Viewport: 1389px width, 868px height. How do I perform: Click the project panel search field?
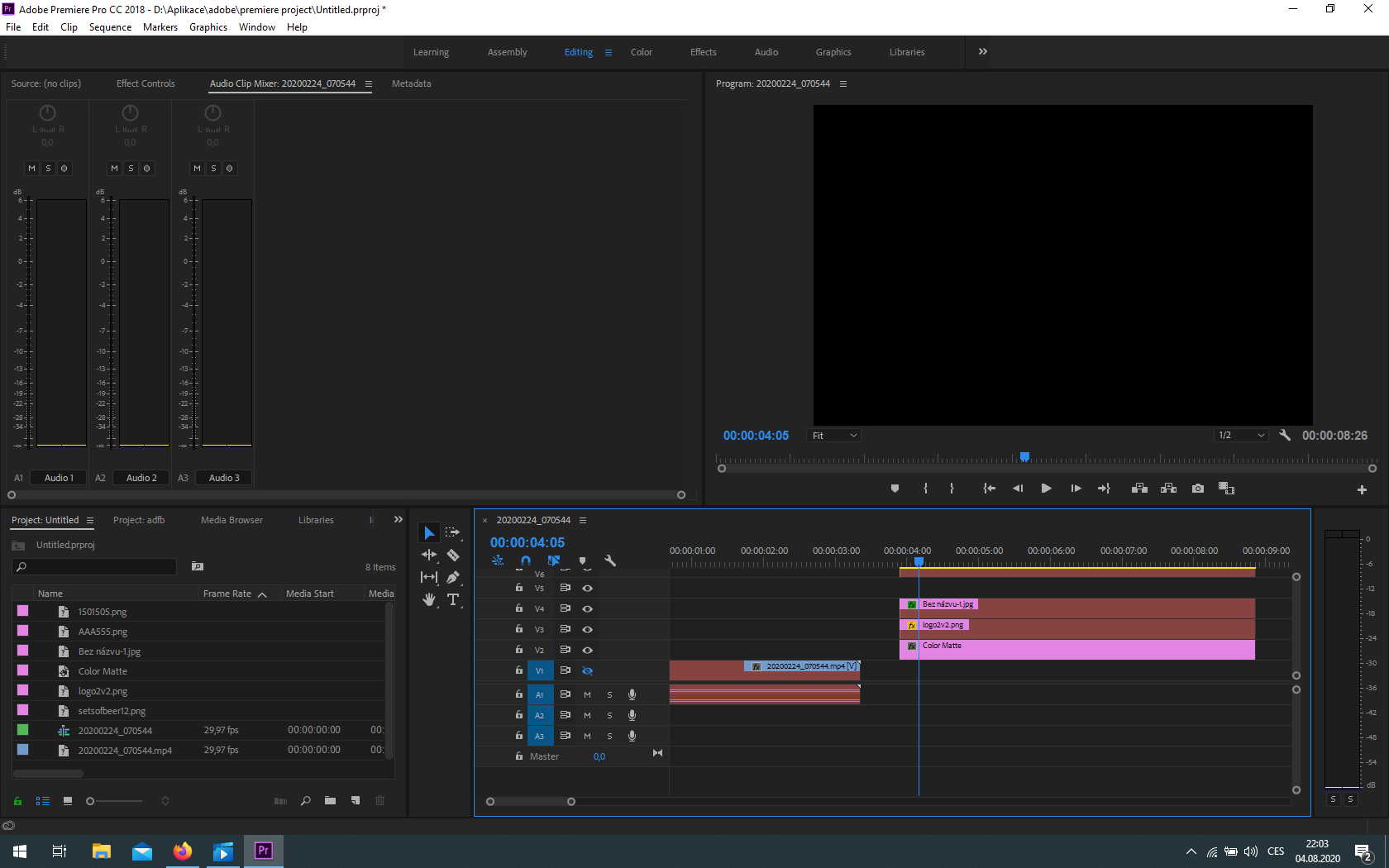[95, 567]
